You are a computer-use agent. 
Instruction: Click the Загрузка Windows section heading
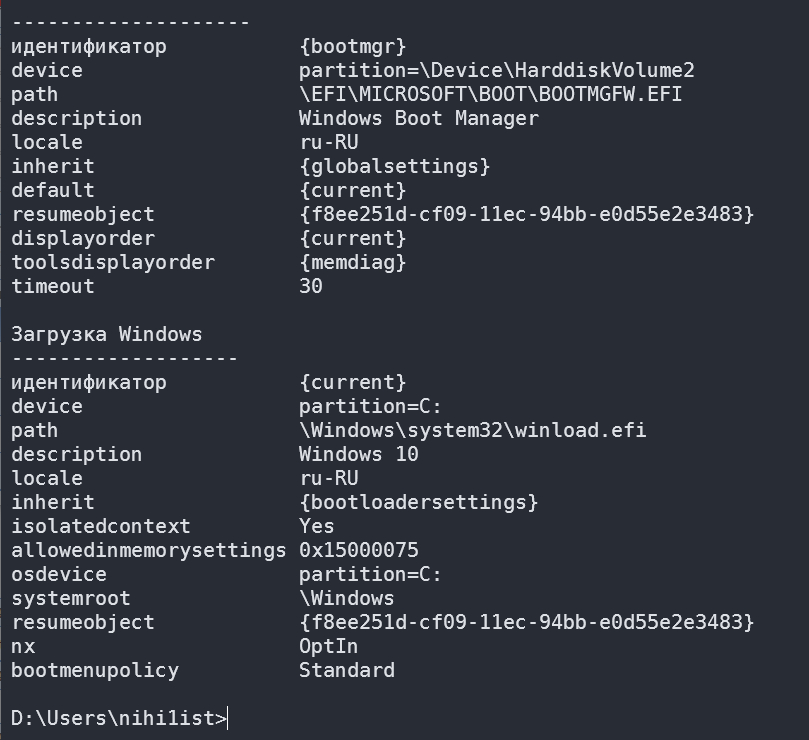tap(106, 335)
